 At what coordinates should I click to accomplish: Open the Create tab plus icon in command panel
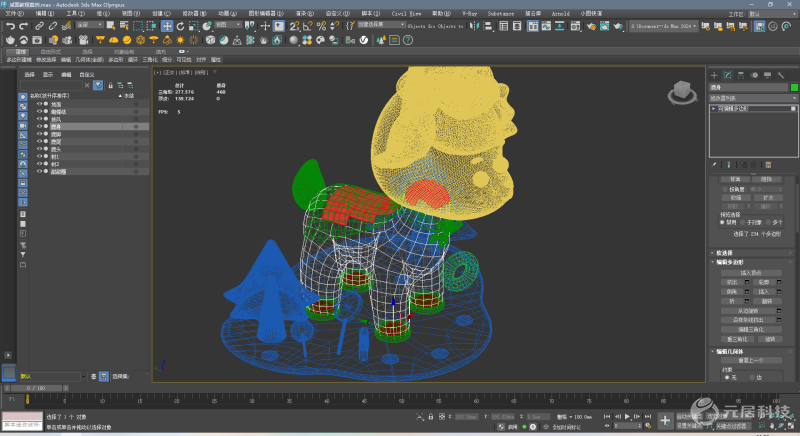pyautogui.click(x=714, y=75)
